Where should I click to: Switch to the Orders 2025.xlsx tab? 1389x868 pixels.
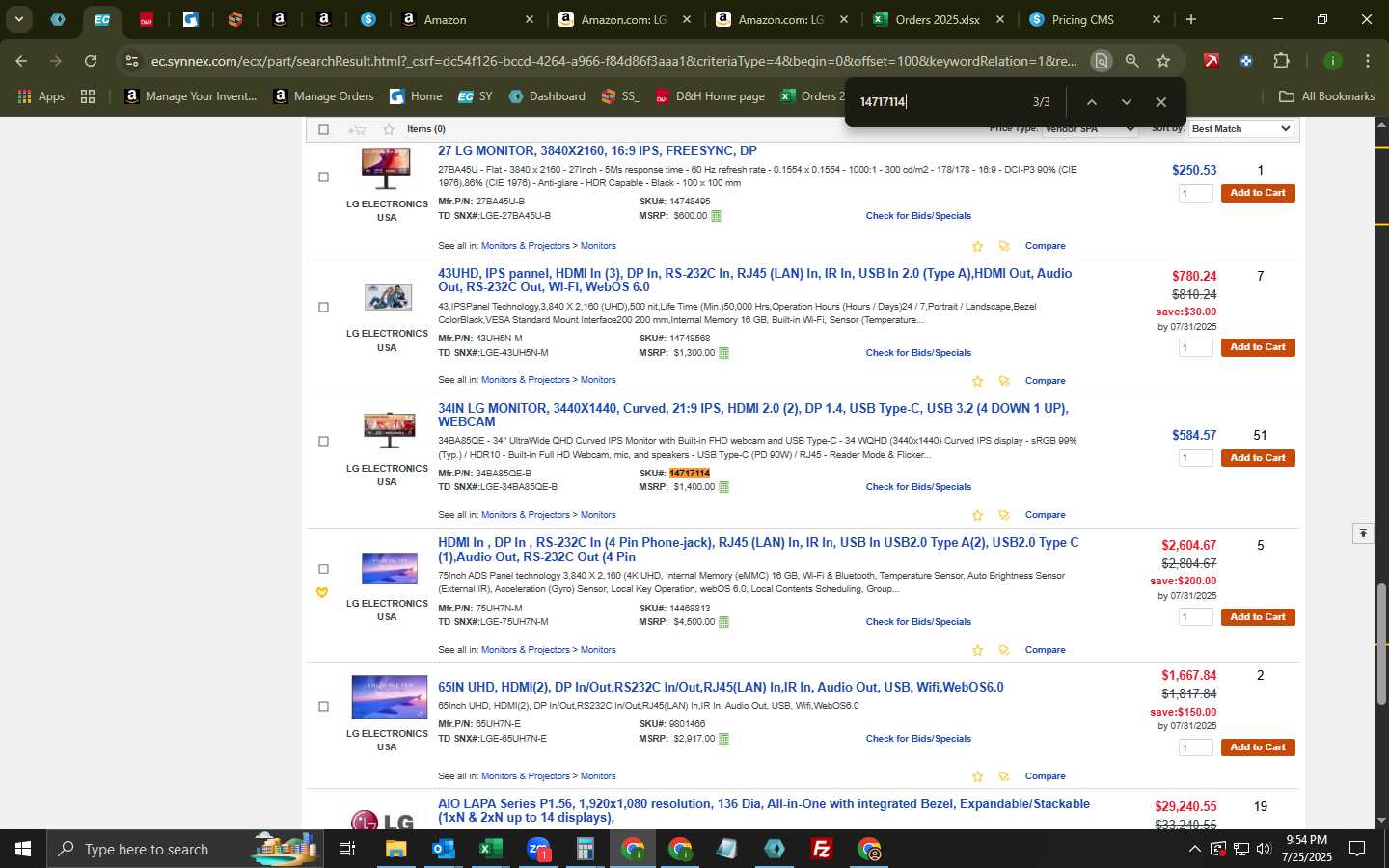point(937,19)
